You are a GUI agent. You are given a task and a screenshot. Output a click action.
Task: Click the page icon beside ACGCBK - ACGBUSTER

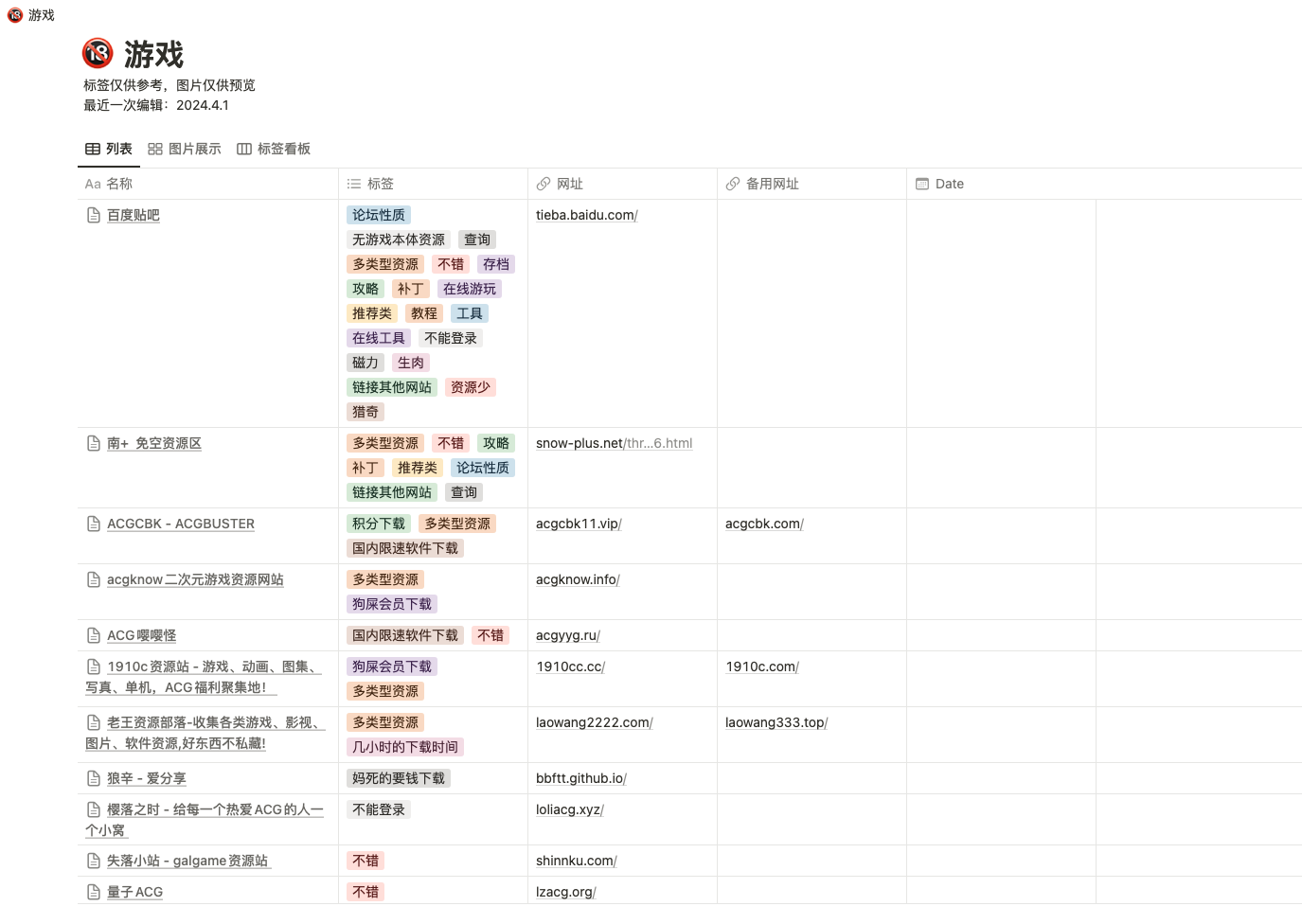point(94,524)
